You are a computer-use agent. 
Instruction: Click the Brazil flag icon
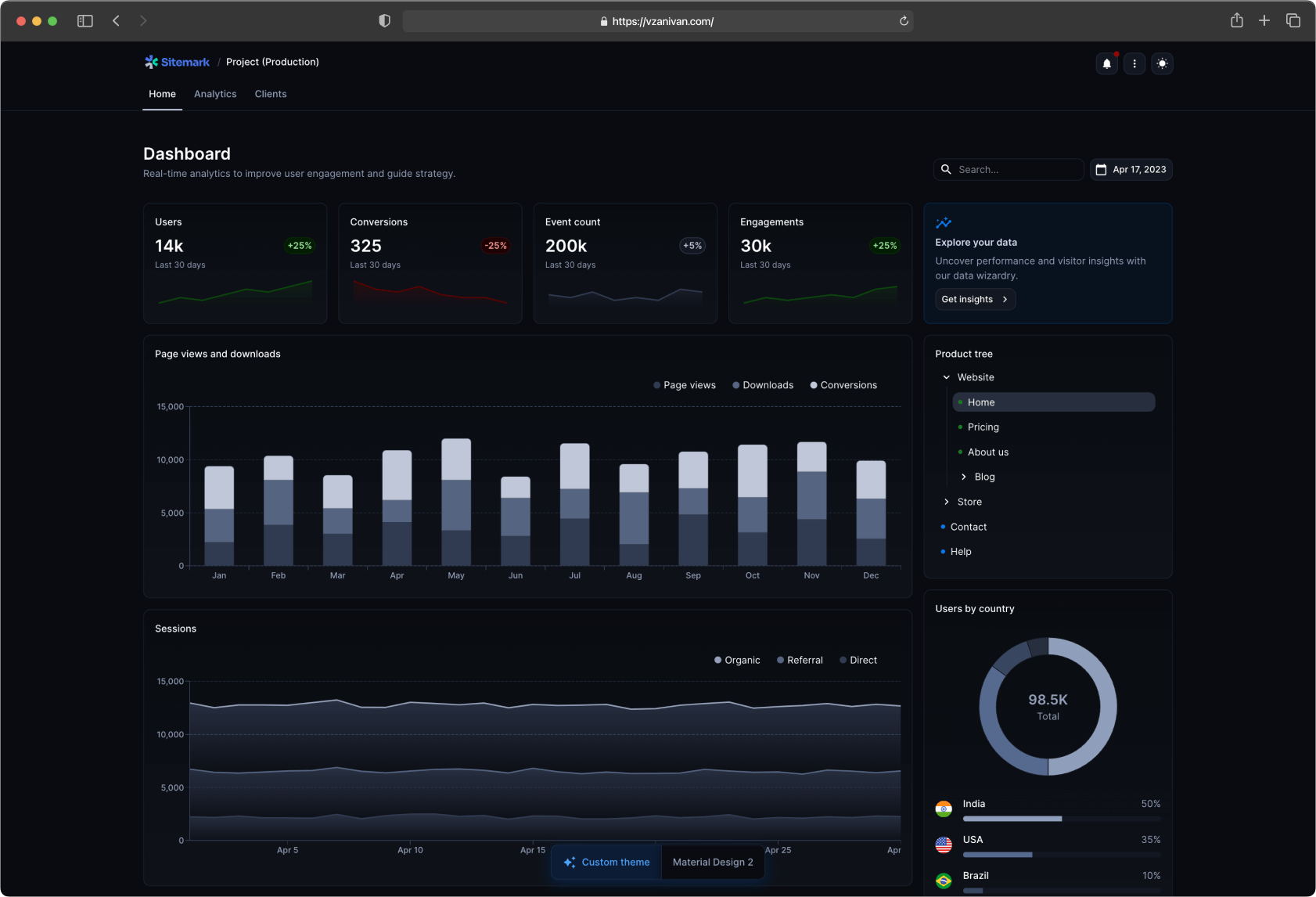(x=944, y=881)
